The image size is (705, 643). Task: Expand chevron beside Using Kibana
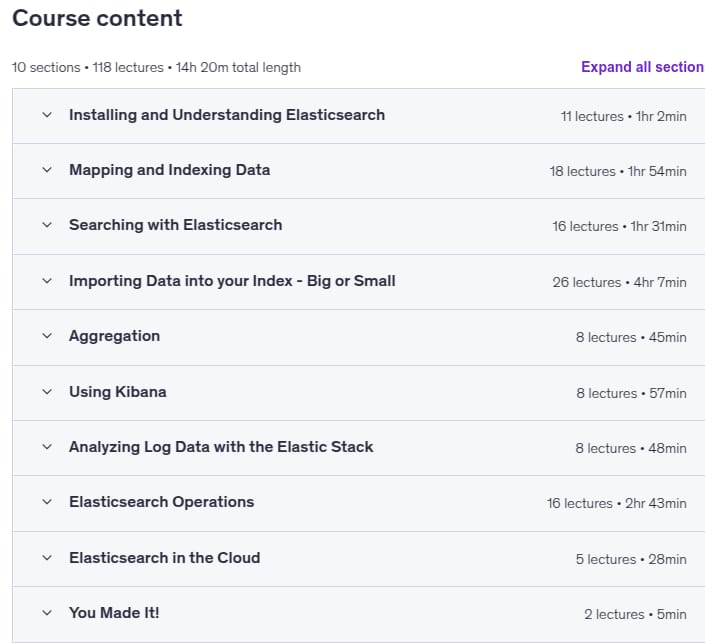(x=47, y=392)
